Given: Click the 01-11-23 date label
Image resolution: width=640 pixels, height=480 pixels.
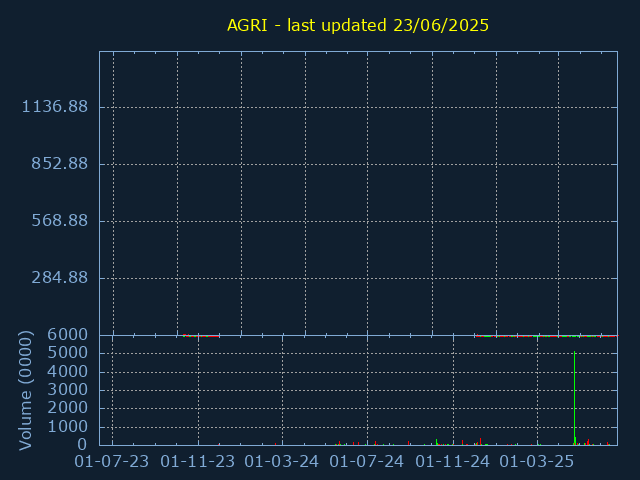Looking at the screenshot, I should 198,462.
